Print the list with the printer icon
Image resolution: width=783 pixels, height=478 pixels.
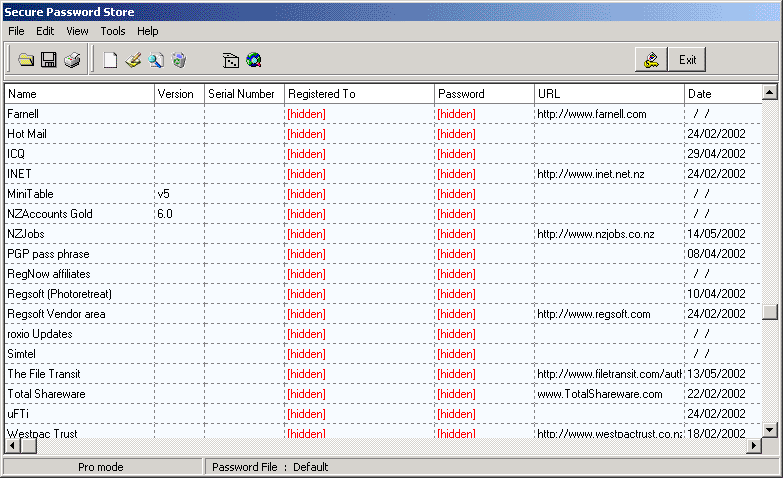click(x=72, y=60)
